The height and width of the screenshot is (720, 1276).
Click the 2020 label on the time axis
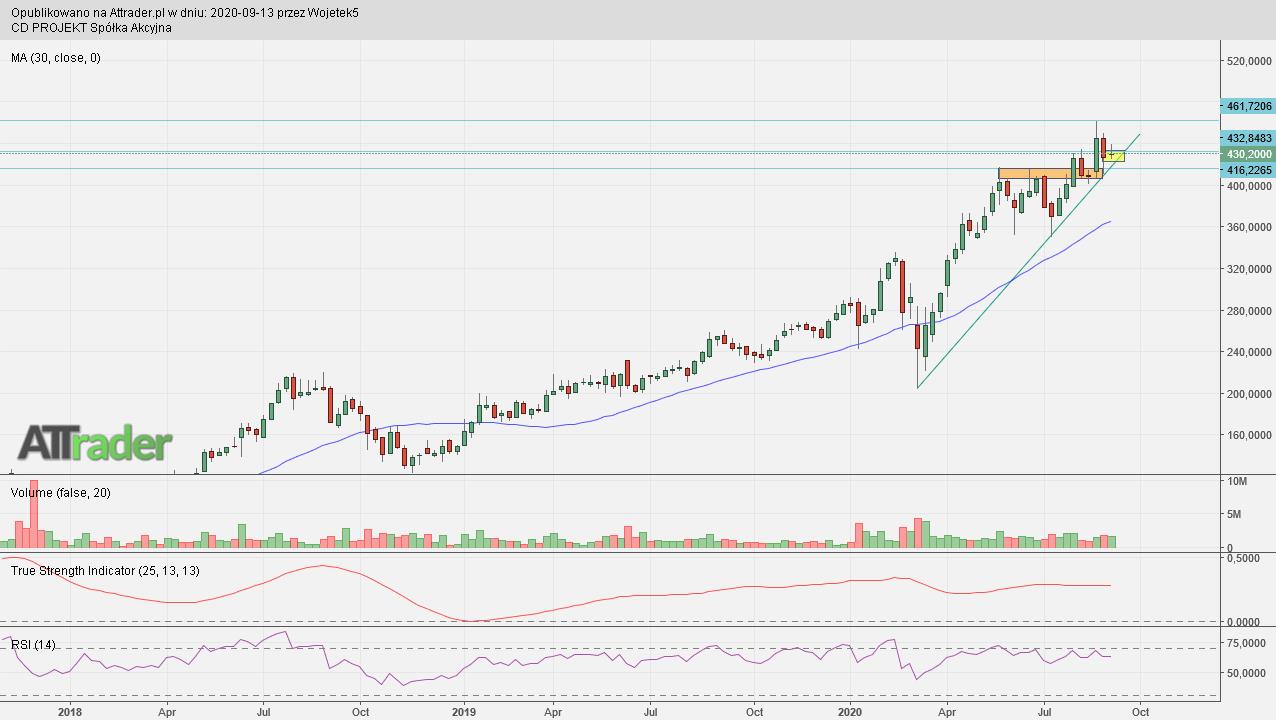(x=850, y=712)
